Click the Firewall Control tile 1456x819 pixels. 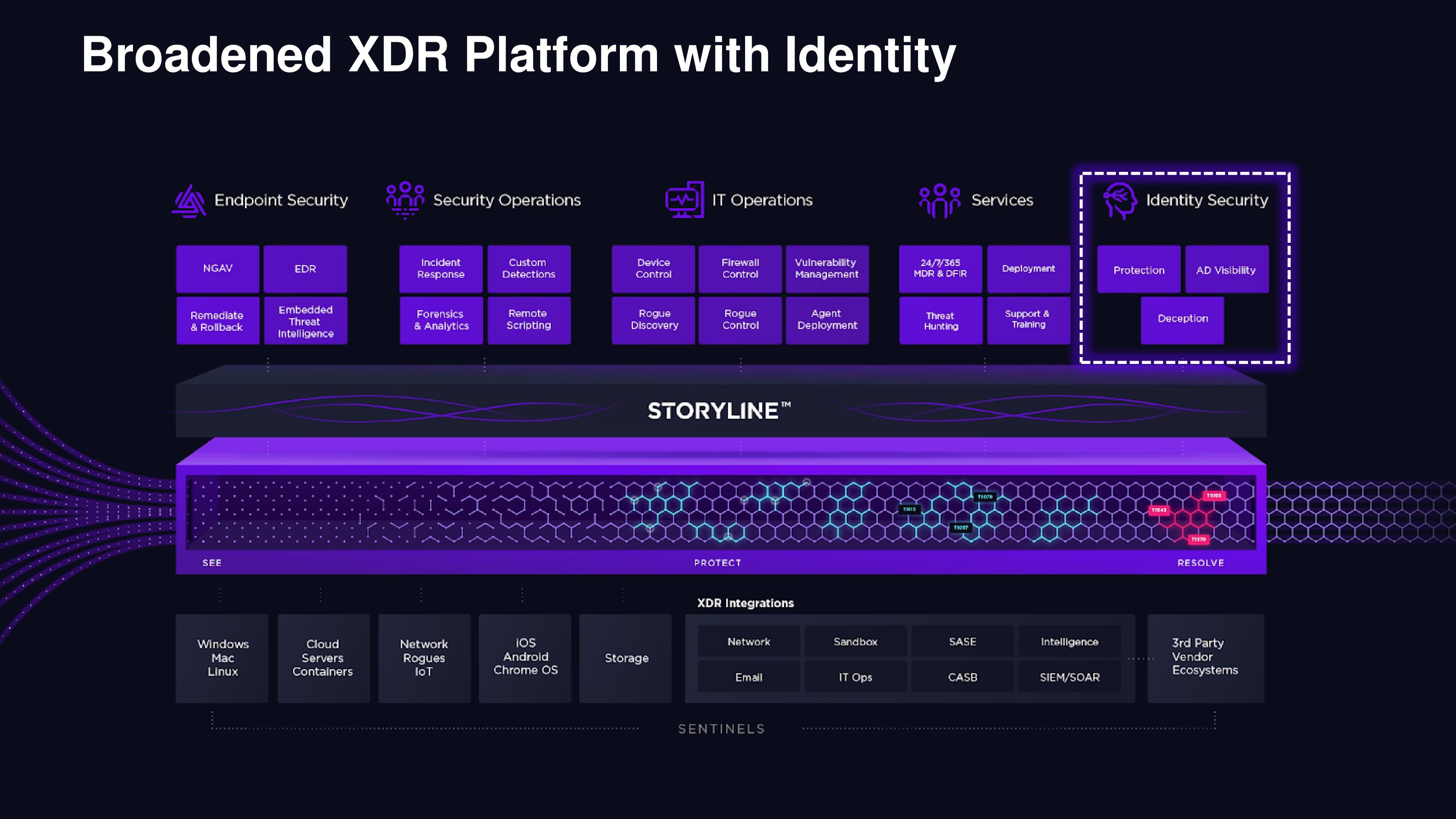740,269
